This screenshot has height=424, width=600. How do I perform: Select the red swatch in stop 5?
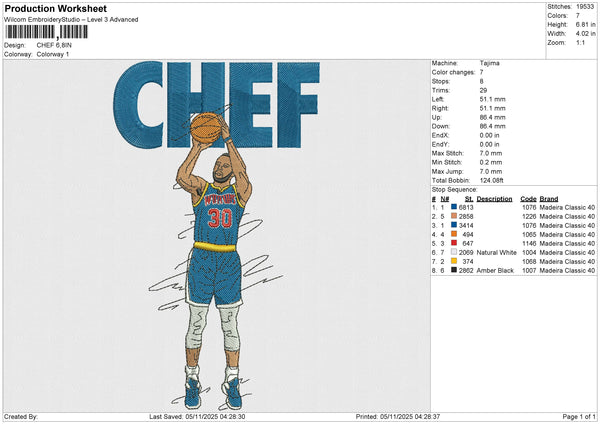point(454,243)
